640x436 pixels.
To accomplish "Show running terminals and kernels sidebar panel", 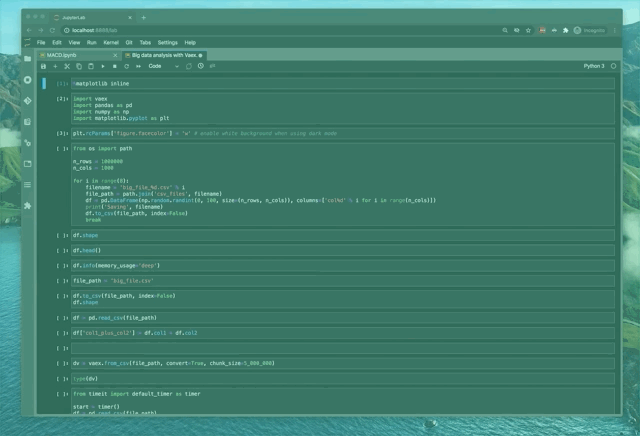I will tap(27, 80).
